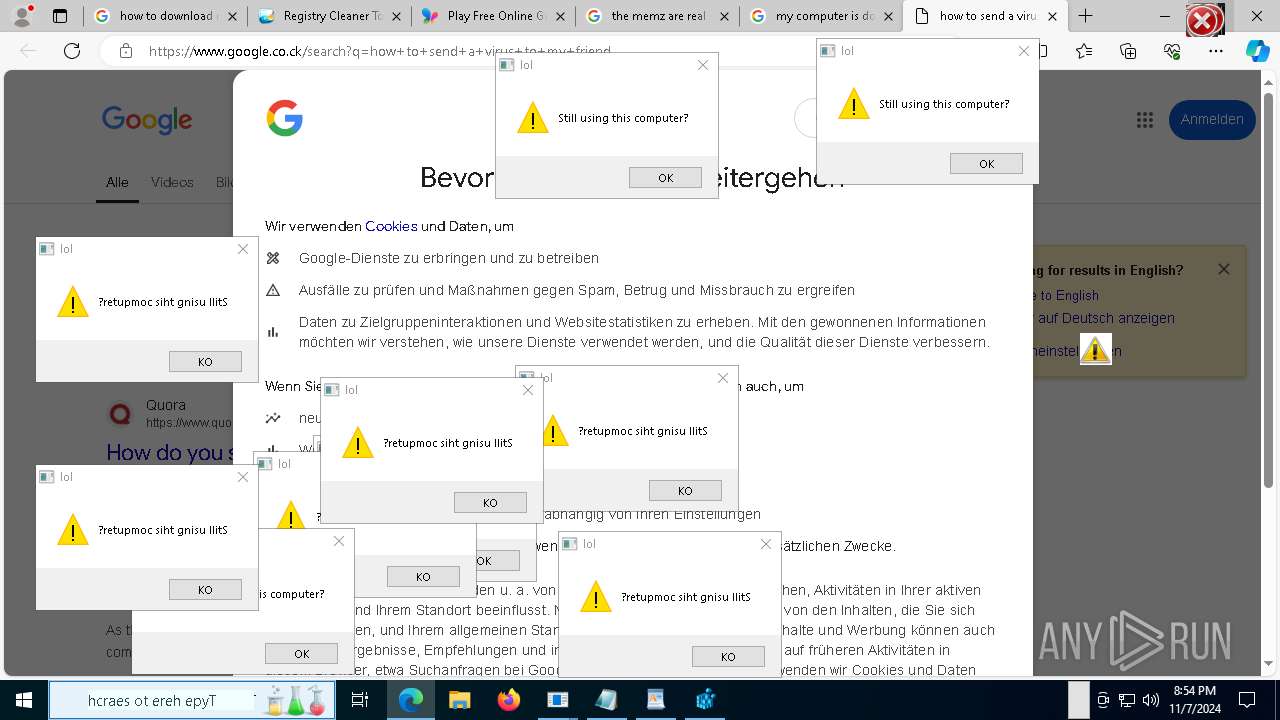Open the Collections toolbar icon
The width and height of the screenshot is (1280, 720).
(1128, 51)
